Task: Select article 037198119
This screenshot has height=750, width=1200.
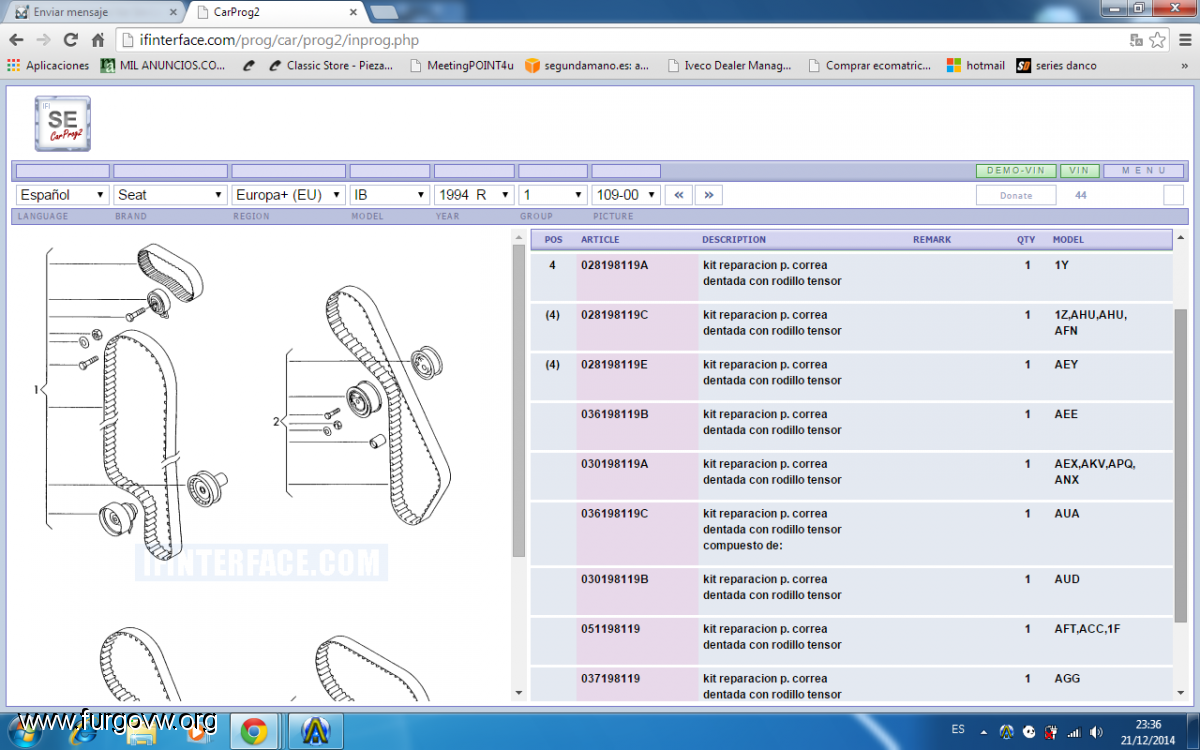Action: (610, 679)
